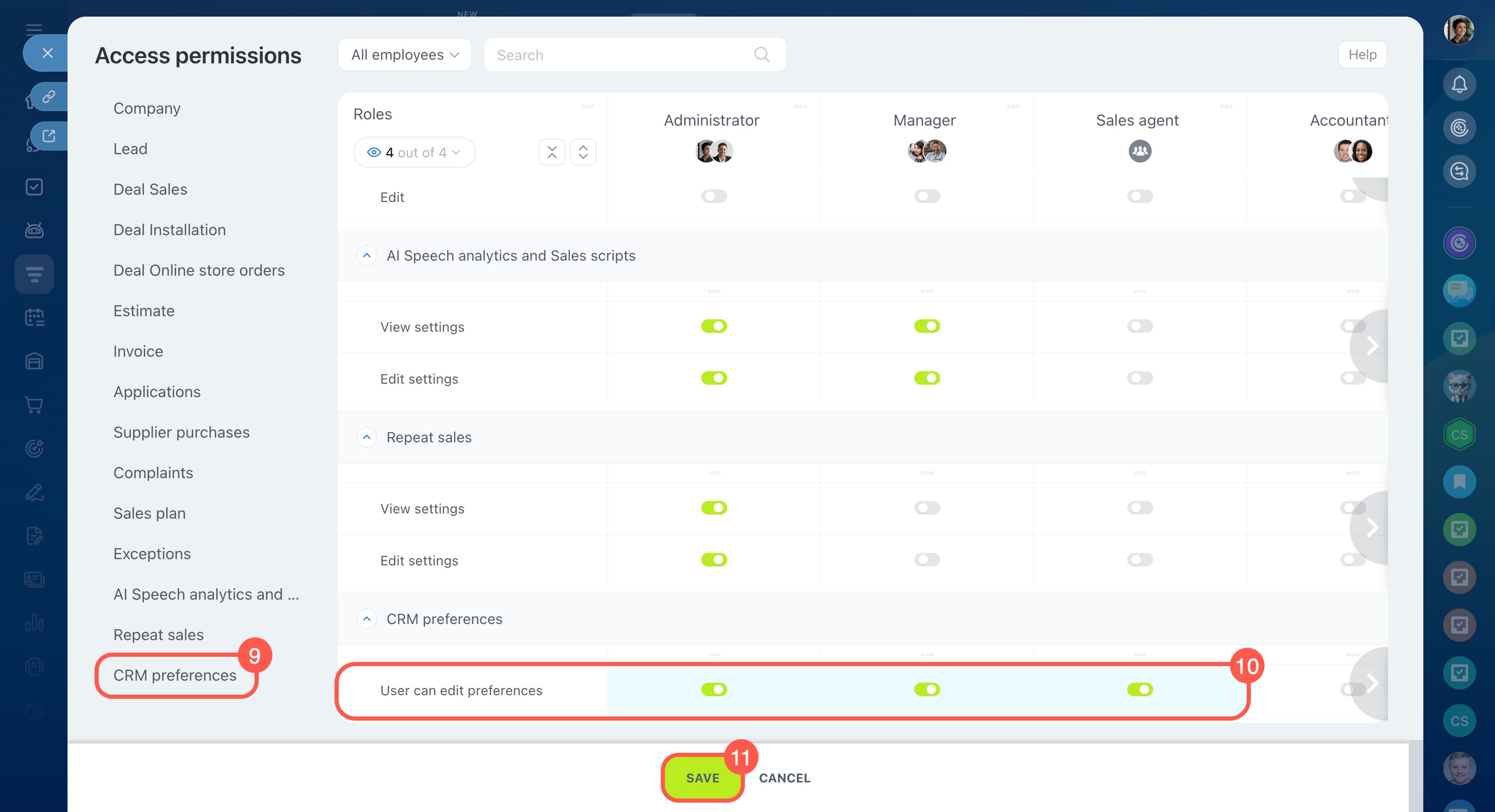Image resolution: width=1495 pixels, height=812 pixels.
Task: Click the collapse-all roles icon
Action: point(551,152)
